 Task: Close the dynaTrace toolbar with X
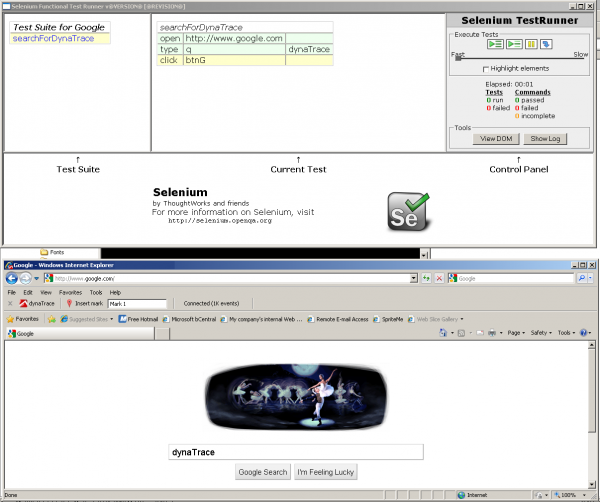point(10,303)
